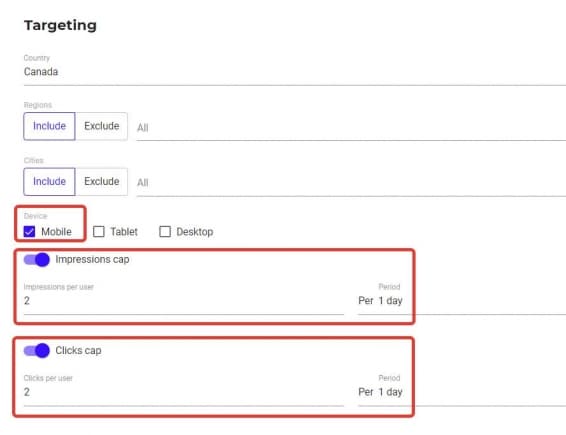Turn off the Impressions cap toggle
The height and width of the screenshot is (435, 566).
tap(36, 260)
